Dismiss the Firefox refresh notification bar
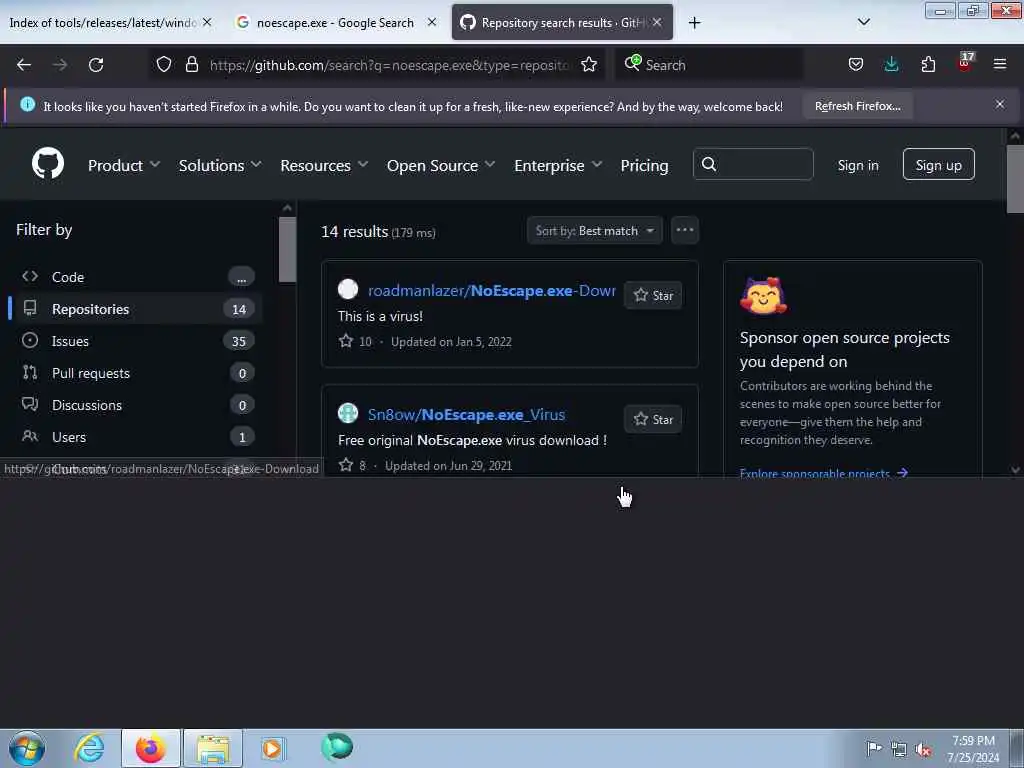Screen dimensions: 1024x768 [x=999, y=104]
